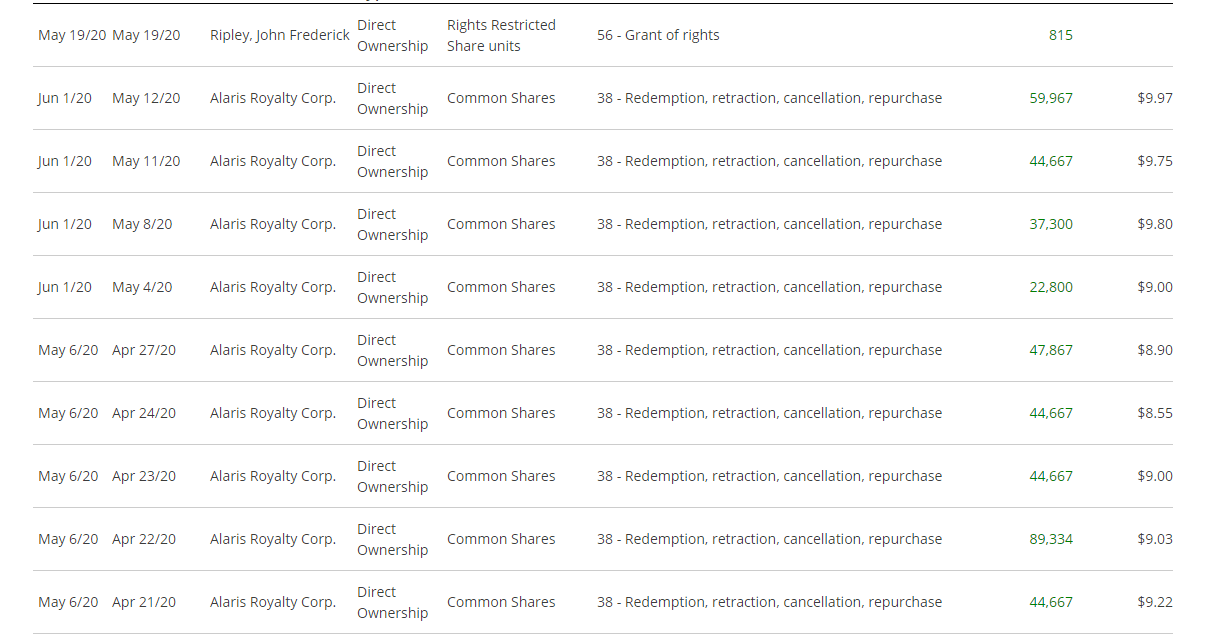Image resolution: width=1210 pixels, height=640 pixels.
Task: Click the May 8/20 transaction date
Action: [x=142, y=224]
